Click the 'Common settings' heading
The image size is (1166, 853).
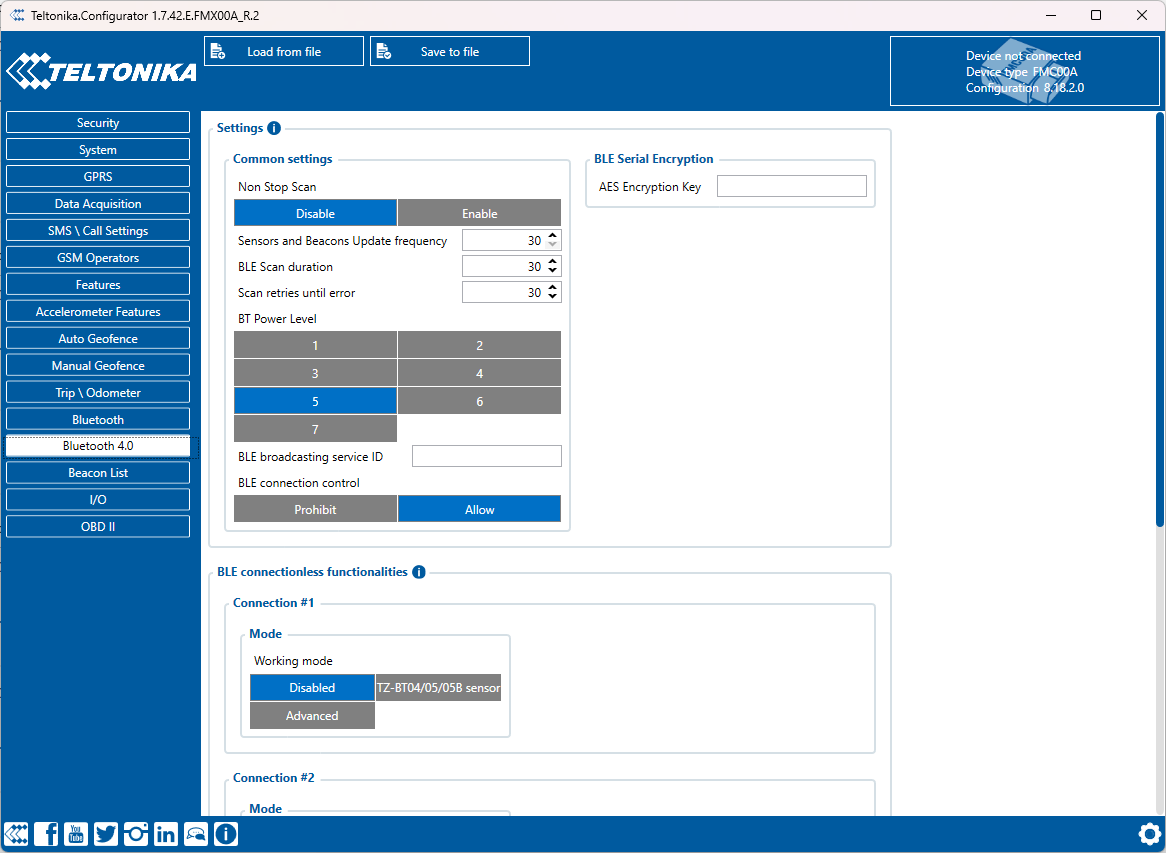(x=283, y=158)
